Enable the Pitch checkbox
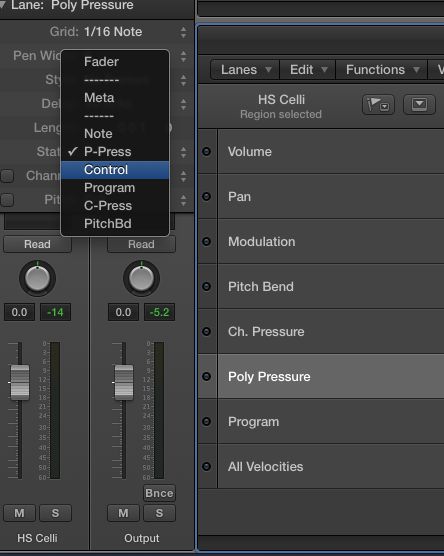444x556 pixels. click(x=7, y=200)
